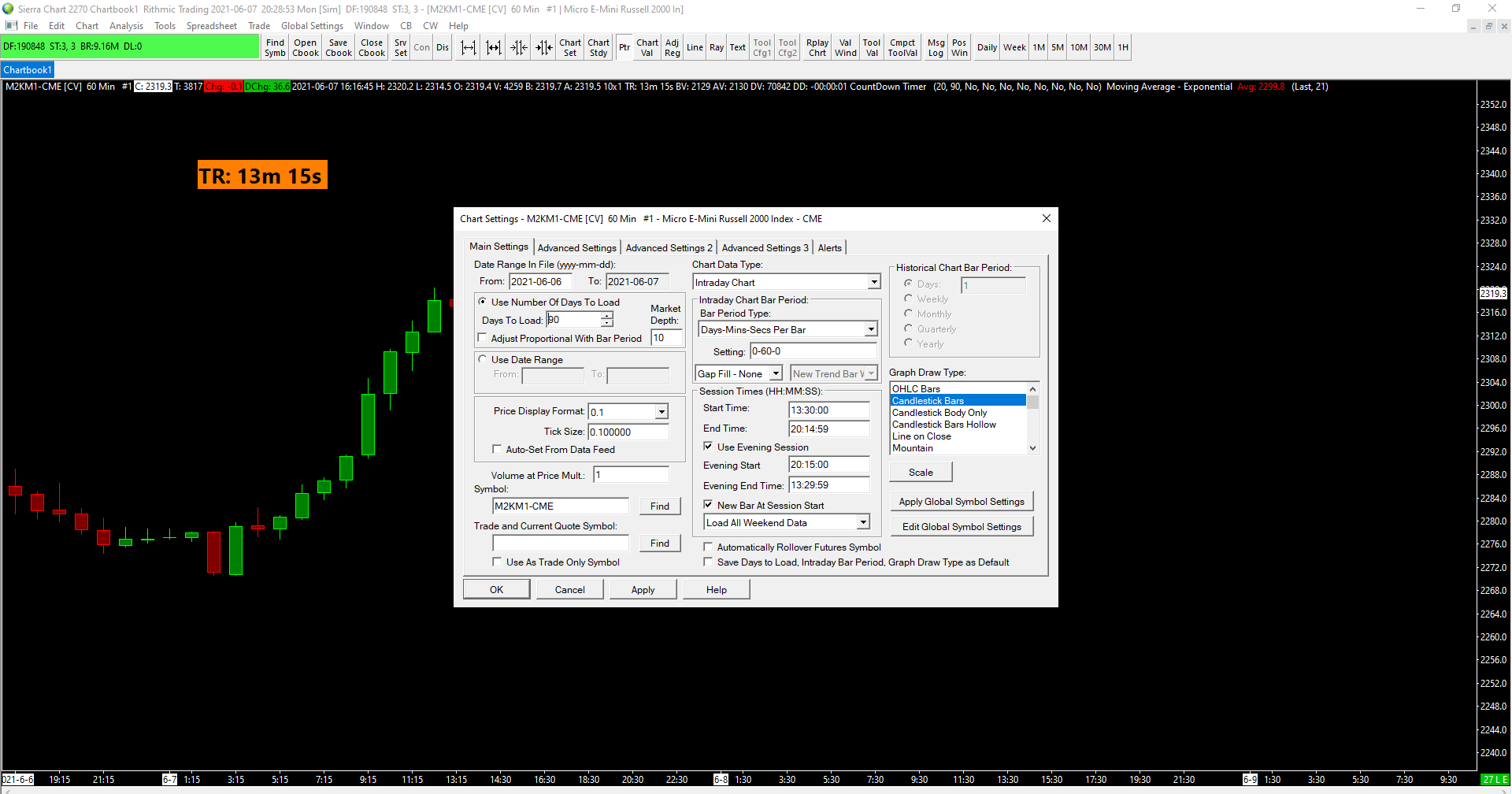Click the Scale button
The width and height of the screenshot is (1512, 794).
921,472
